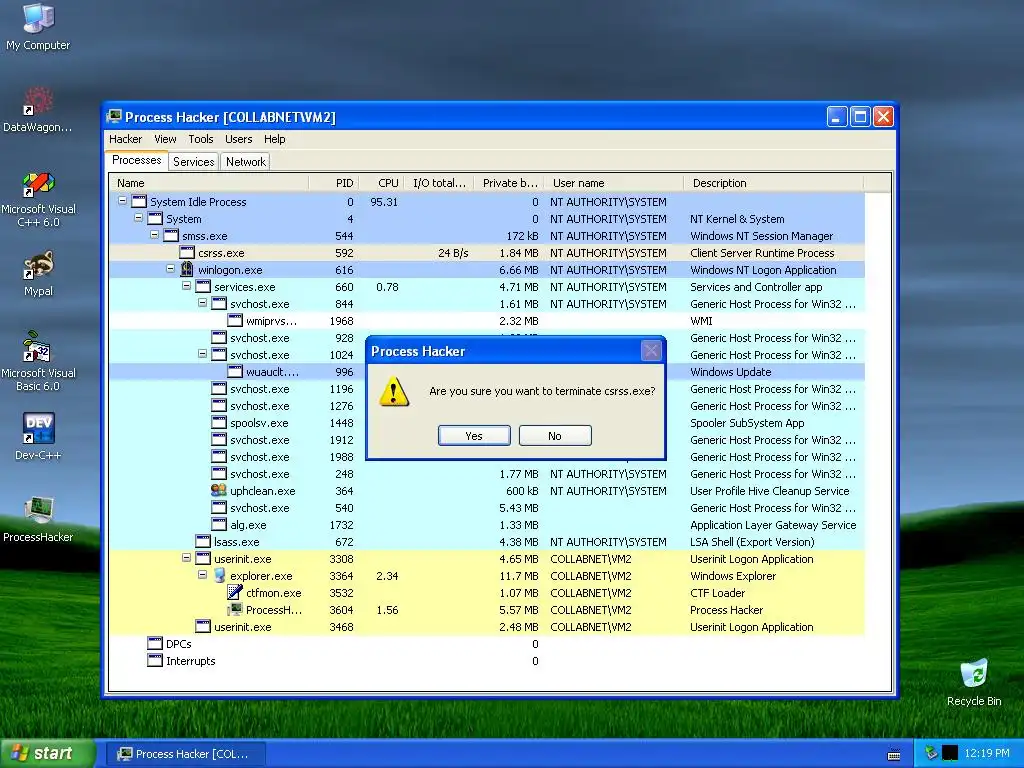1024x768 pixels.
Task: Sort by the CPU column header
Action: tap(381, 183)
